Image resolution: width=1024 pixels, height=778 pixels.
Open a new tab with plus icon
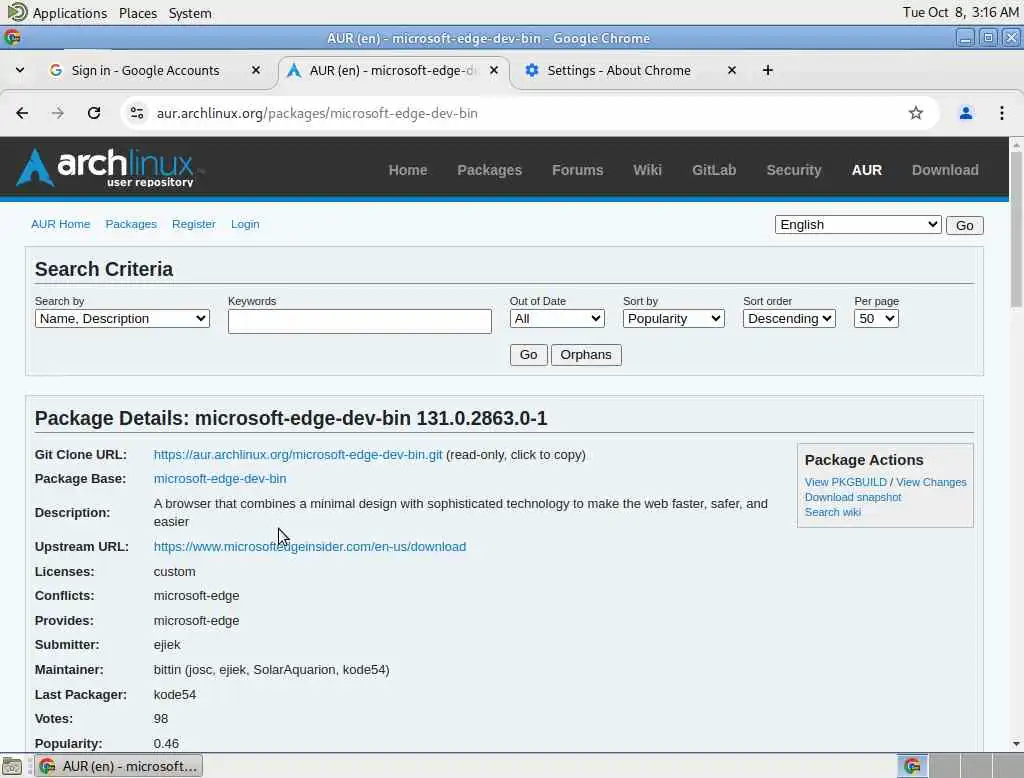767,70
